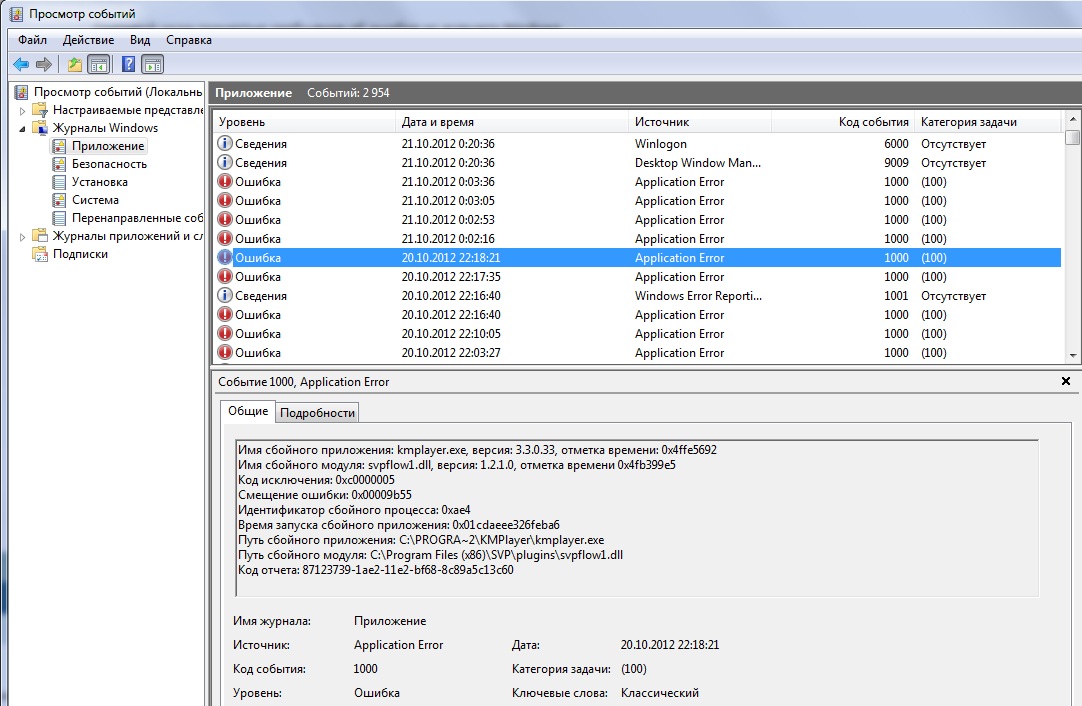Image resolution: width=1082 pixels, height=706 pixels.
Task: Click the Forward arrow toolbar icon
Action: (43, 65)
